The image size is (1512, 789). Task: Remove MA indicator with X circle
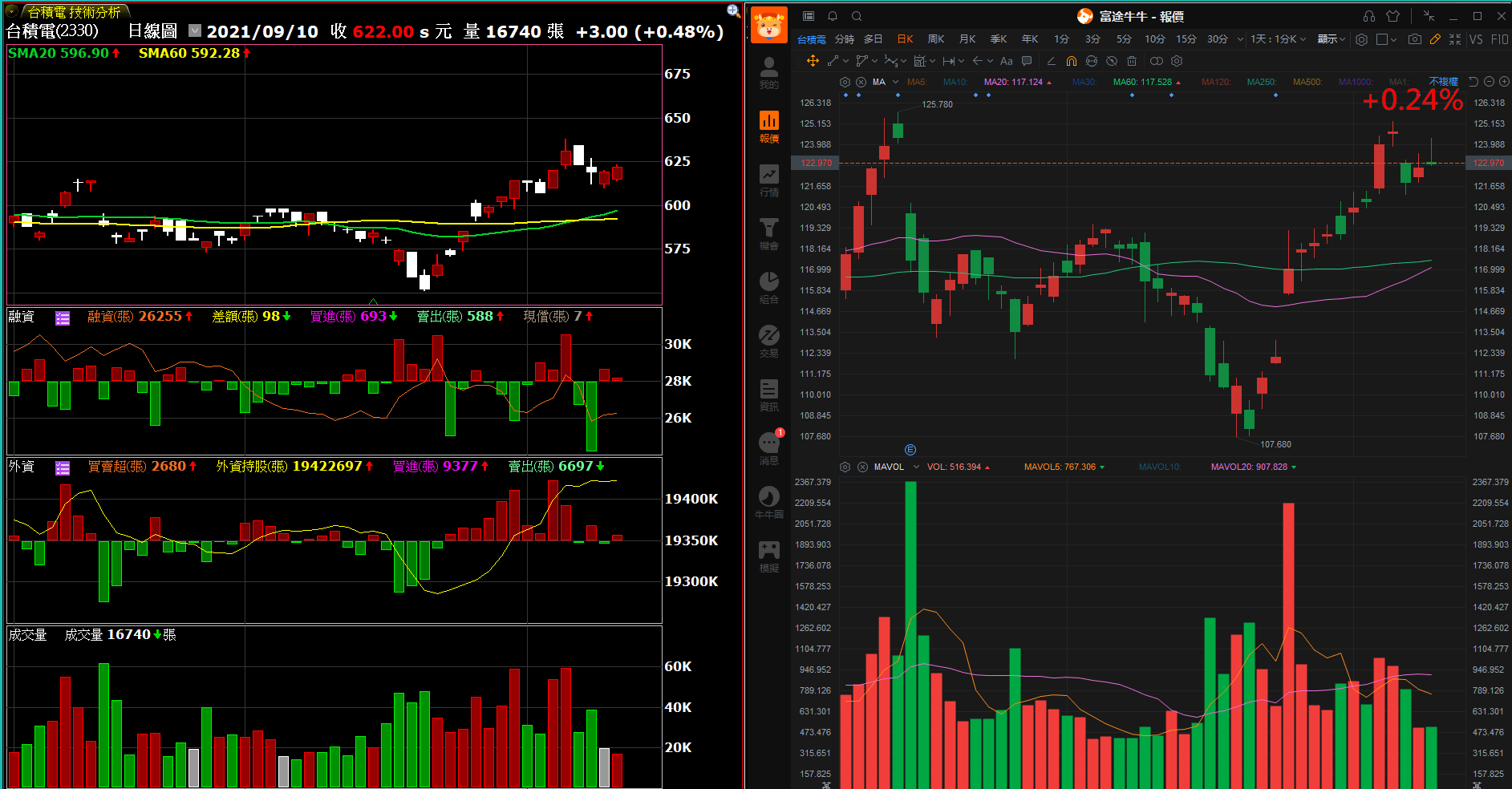[x=861, y=82]
